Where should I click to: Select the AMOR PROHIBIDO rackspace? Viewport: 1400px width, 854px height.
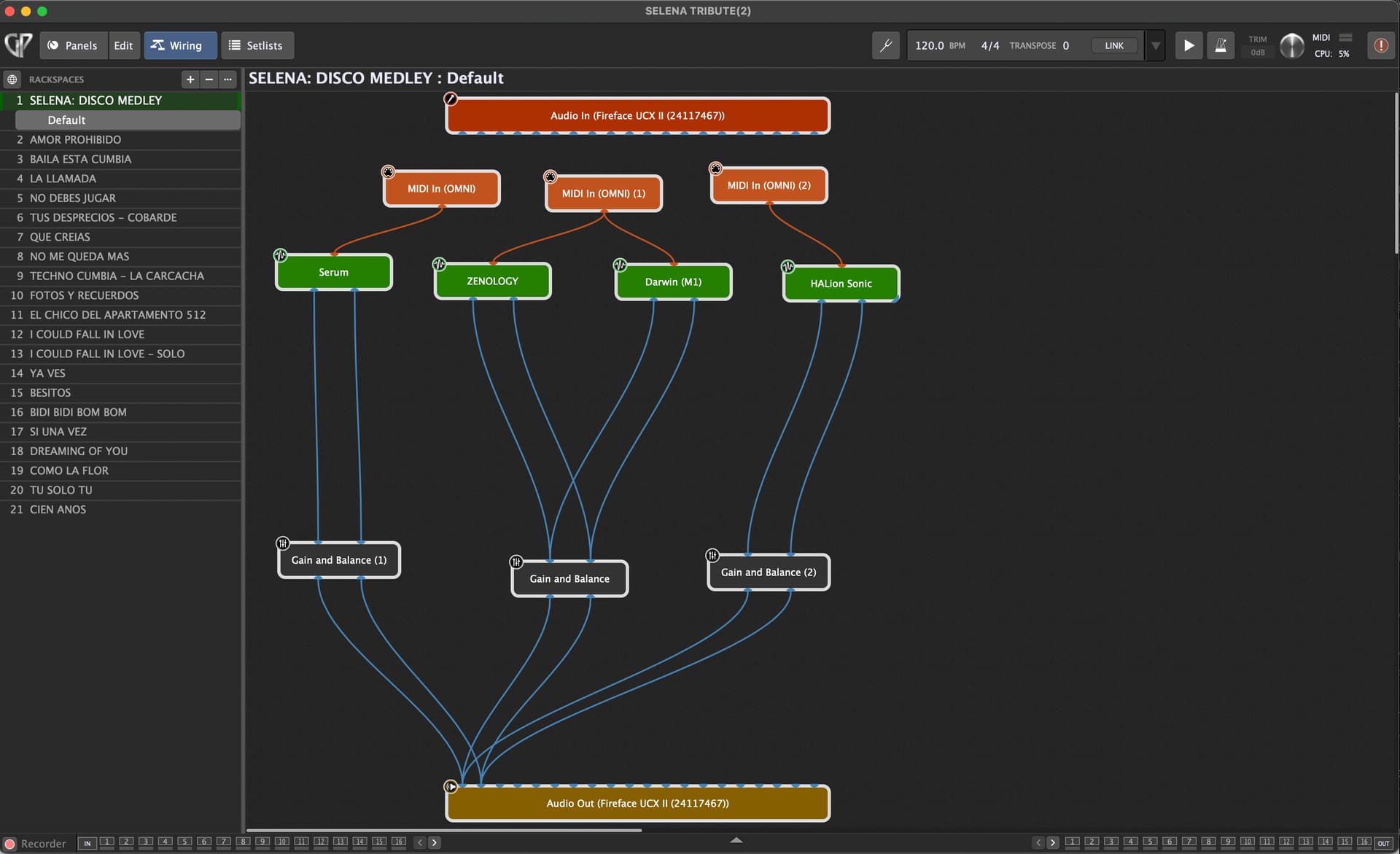(x=120, y=139)
